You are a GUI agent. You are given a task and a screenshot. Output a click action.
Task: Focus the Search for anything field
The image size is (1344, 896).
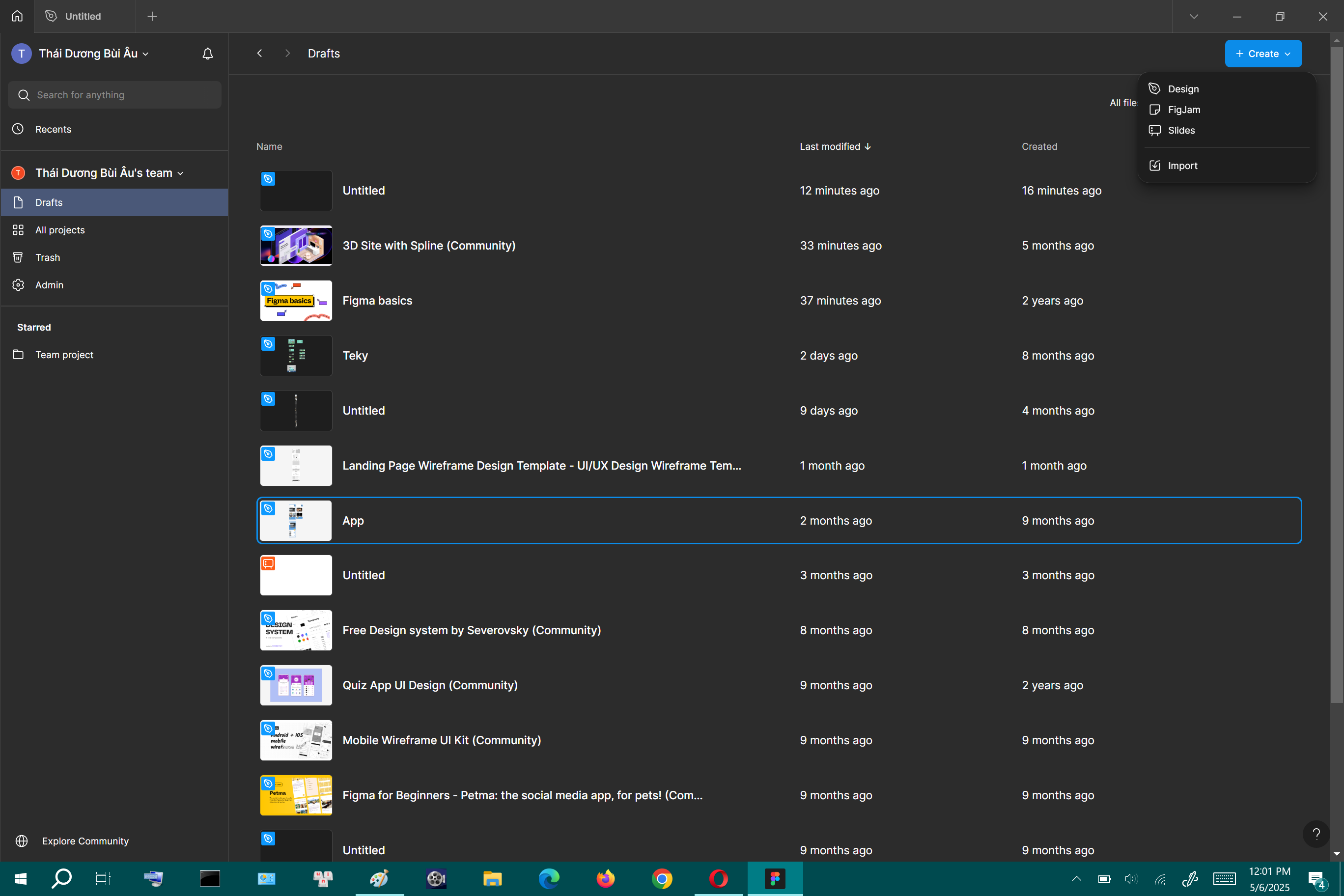[114, 95]
